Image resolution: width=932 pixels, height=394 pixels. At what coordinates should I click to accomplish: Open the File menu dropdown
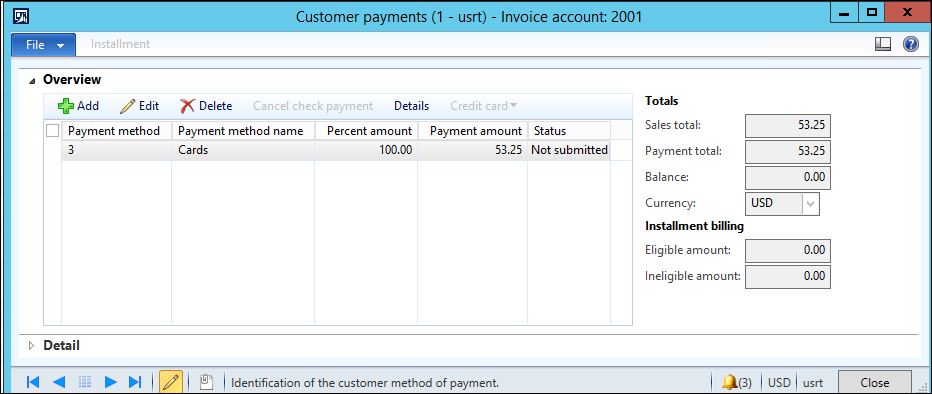43,45
